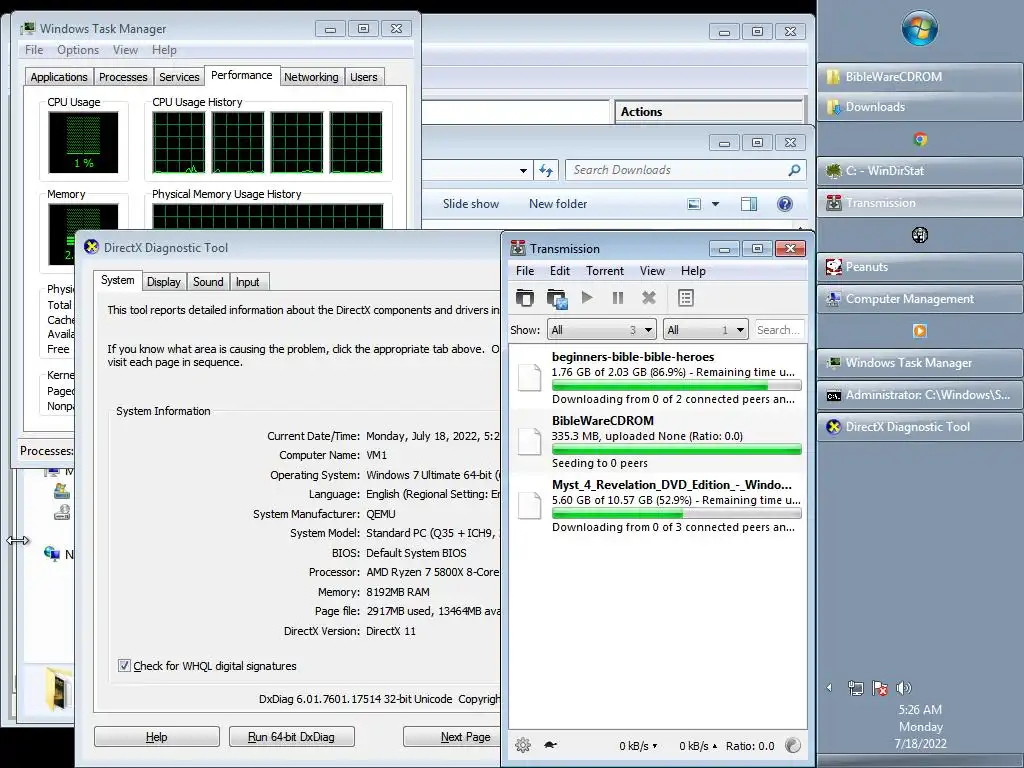Screen dimensions: 1024x768
Task: Pause selected torrent with the pause icon
Action: 618,298
